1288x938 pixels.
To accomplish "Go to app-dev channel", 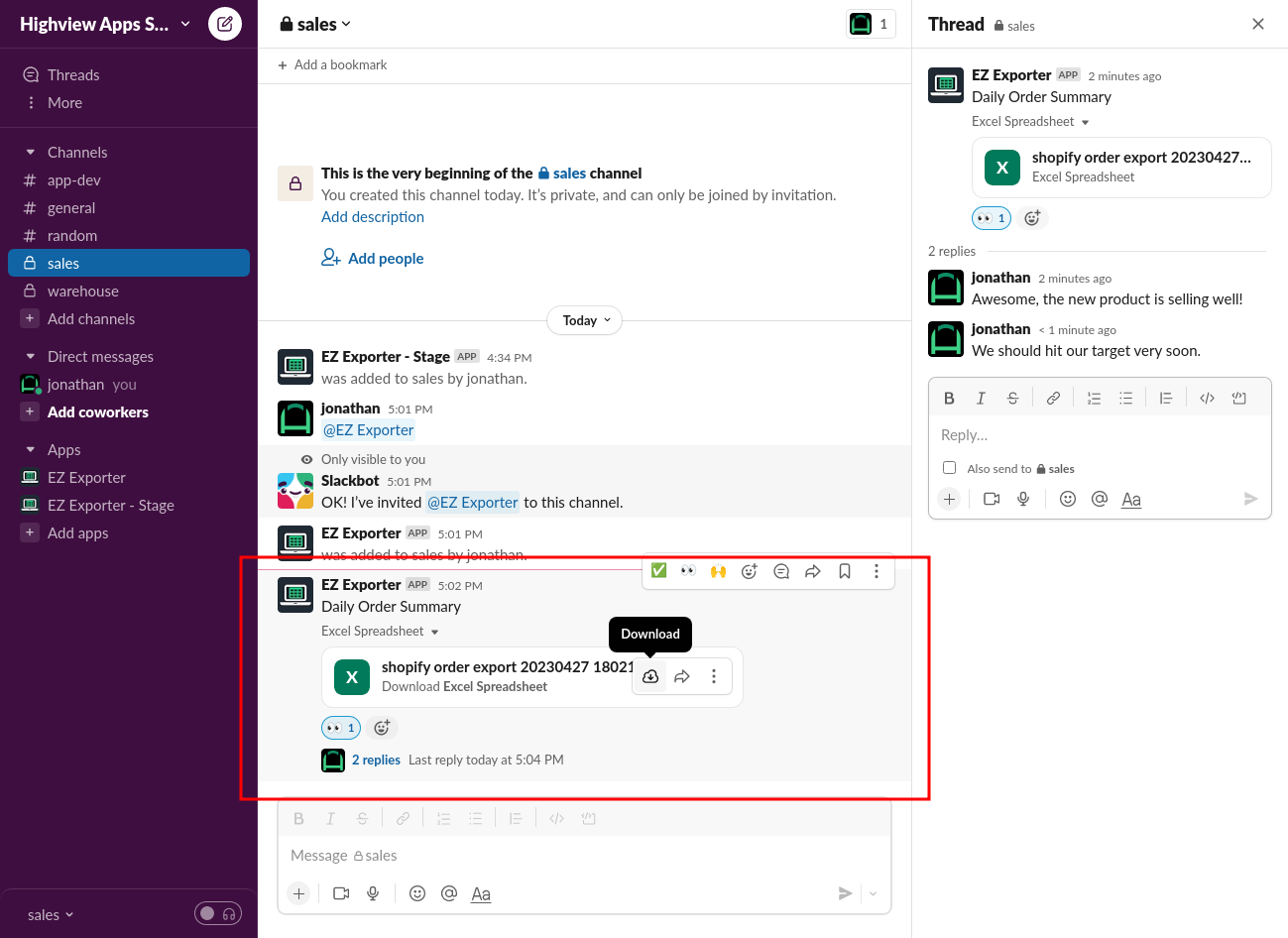I will click(x=129, y=180).
